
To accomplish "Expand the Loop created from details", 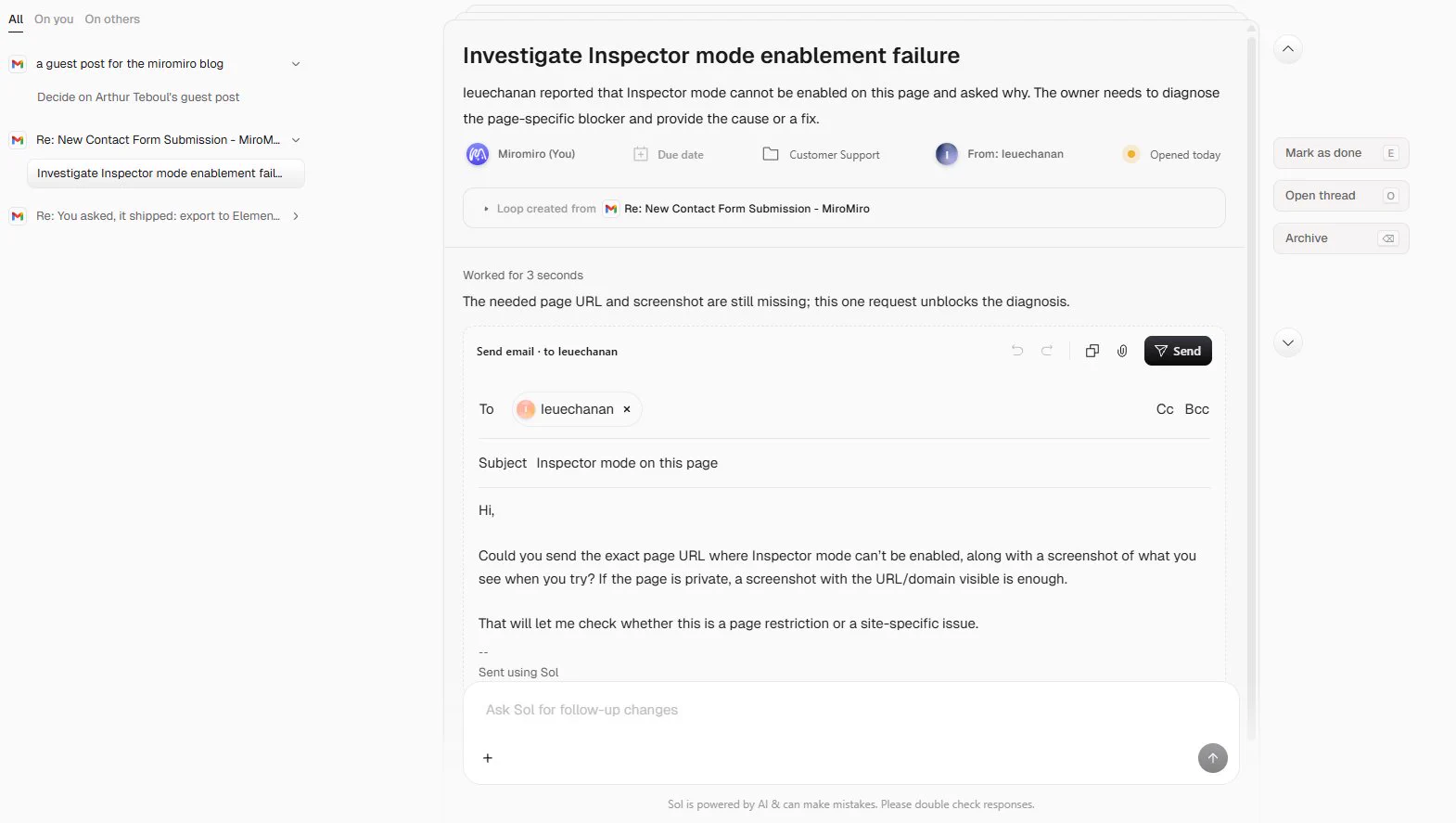I will click(487, 209).
